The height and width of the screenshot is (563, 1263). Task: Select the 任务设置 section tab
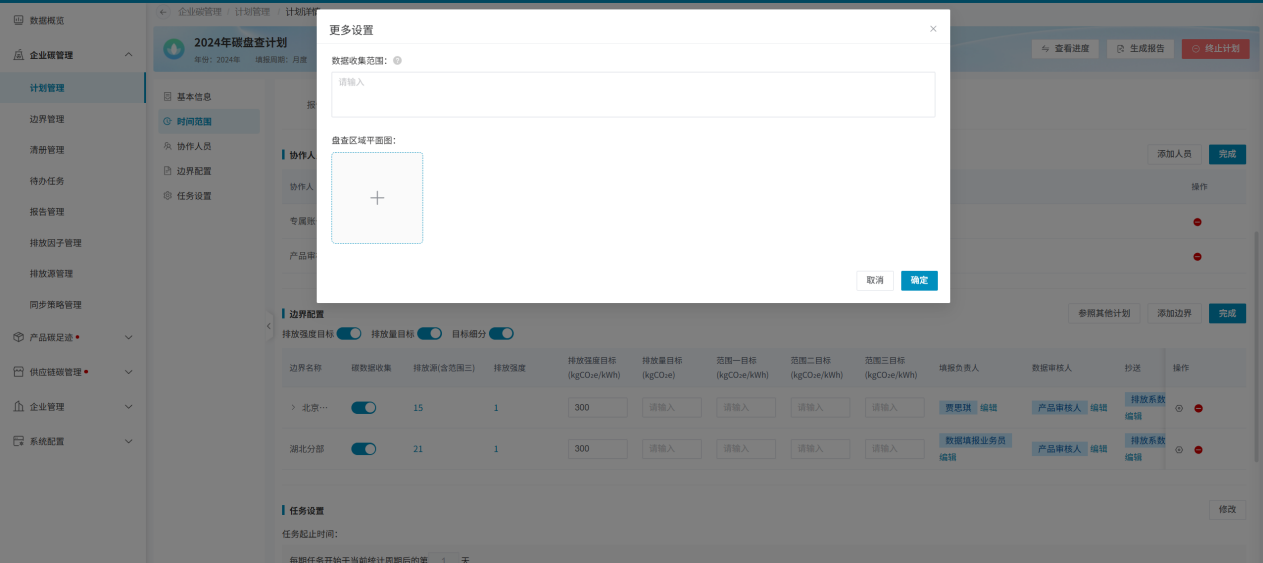click(194, 196)
